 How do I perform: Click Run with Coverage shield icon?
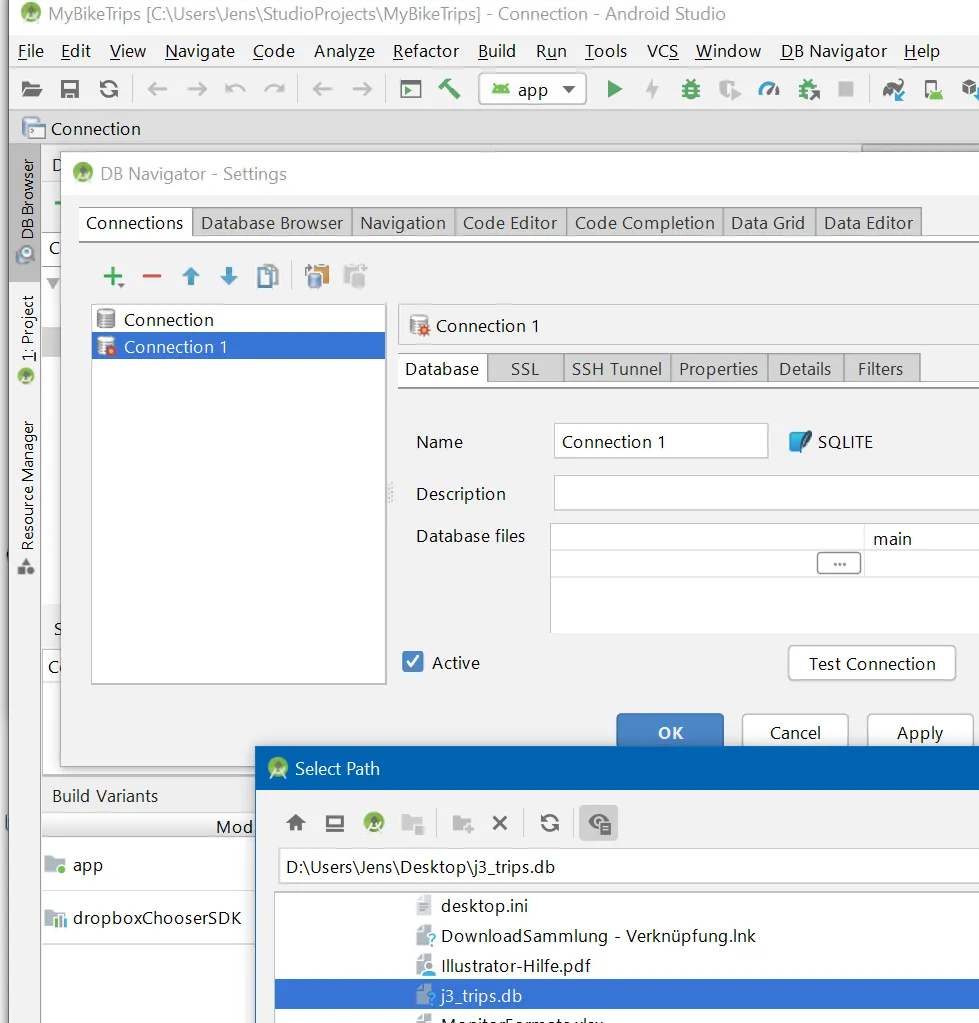point(729,89)
